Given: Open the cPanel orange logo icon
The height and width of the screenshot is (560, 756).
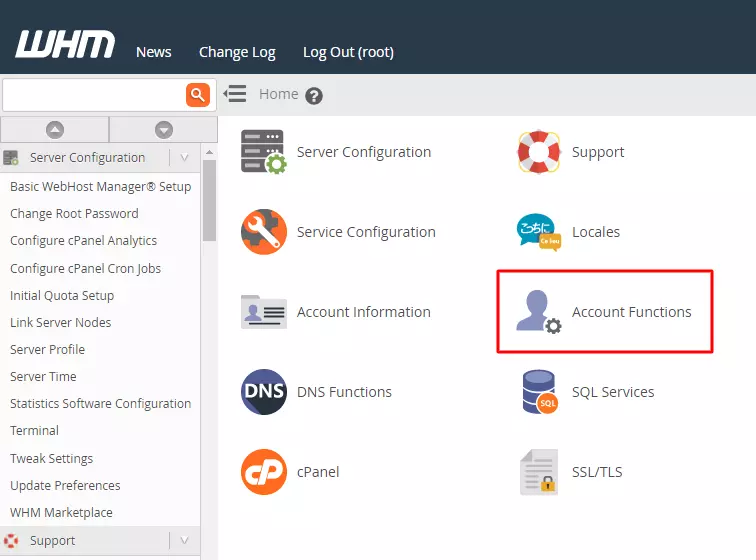Looking at the screenshot, I should coord(264,472).
